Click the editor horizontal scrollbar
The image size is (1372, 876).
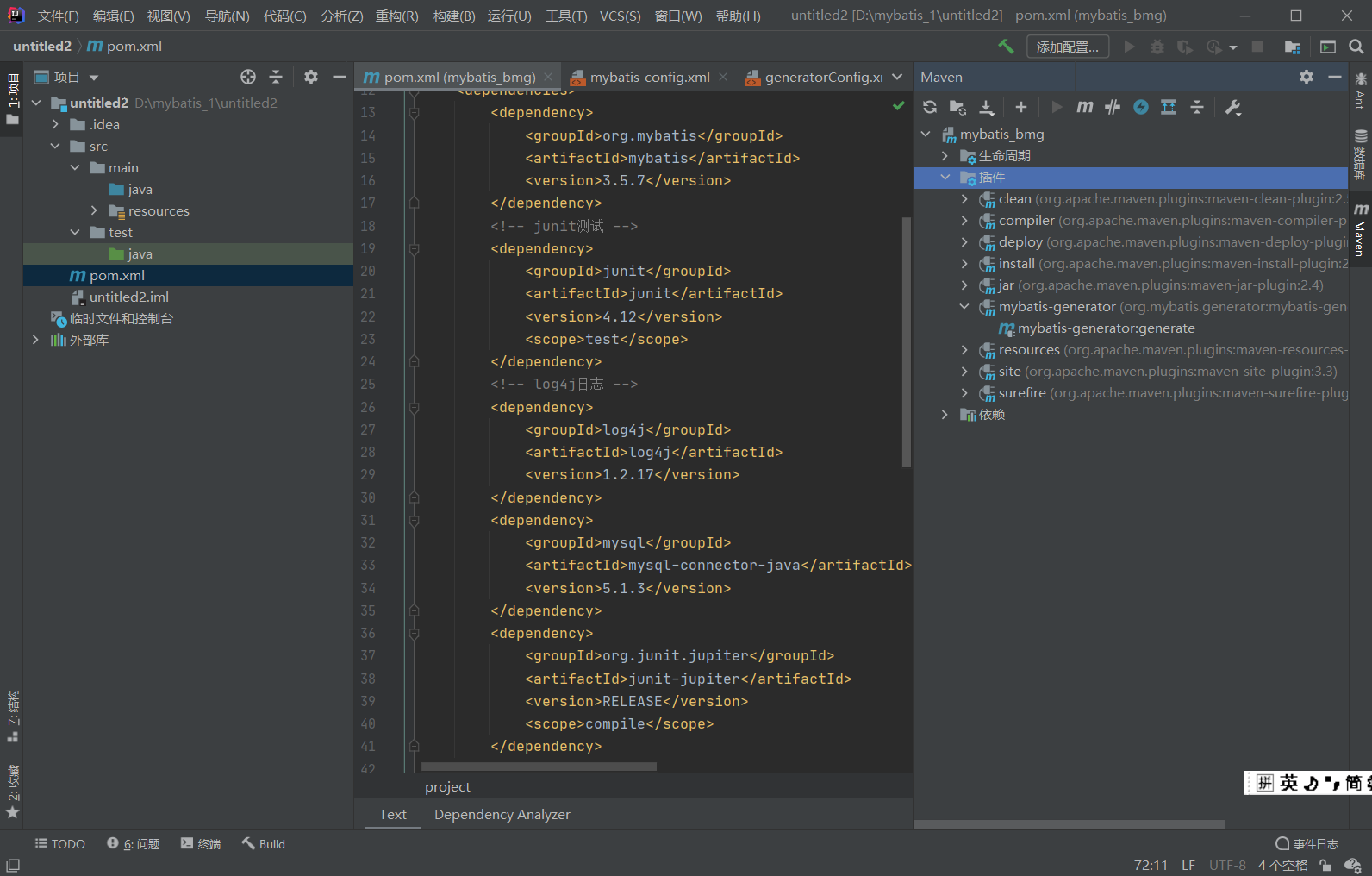[539, 766]
